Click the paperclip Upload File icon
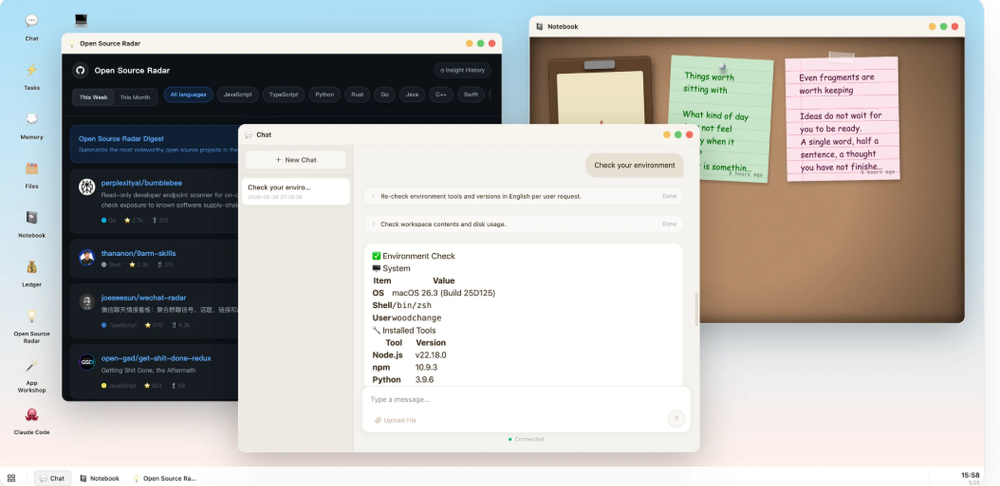1000x486 pixels. point(377,420)
